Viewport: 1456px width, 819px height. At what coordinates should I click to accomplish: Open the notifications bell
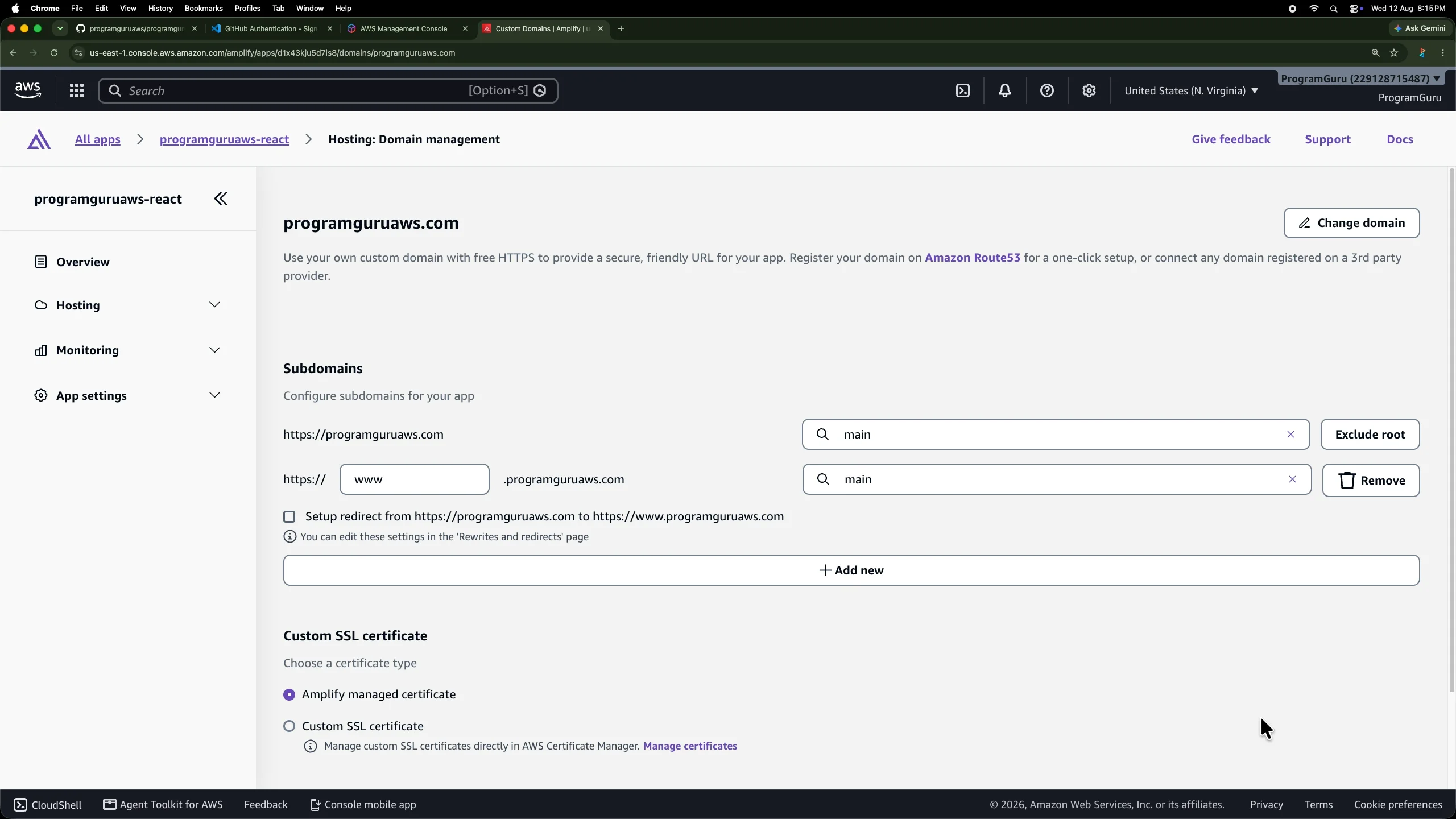[1005, 90]
